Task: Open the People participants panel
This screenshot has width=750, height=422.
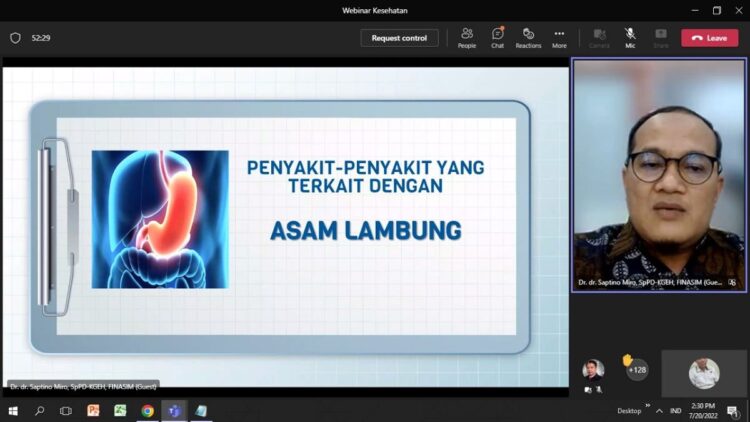Action: pyautogui.click(x=466, y=38)
